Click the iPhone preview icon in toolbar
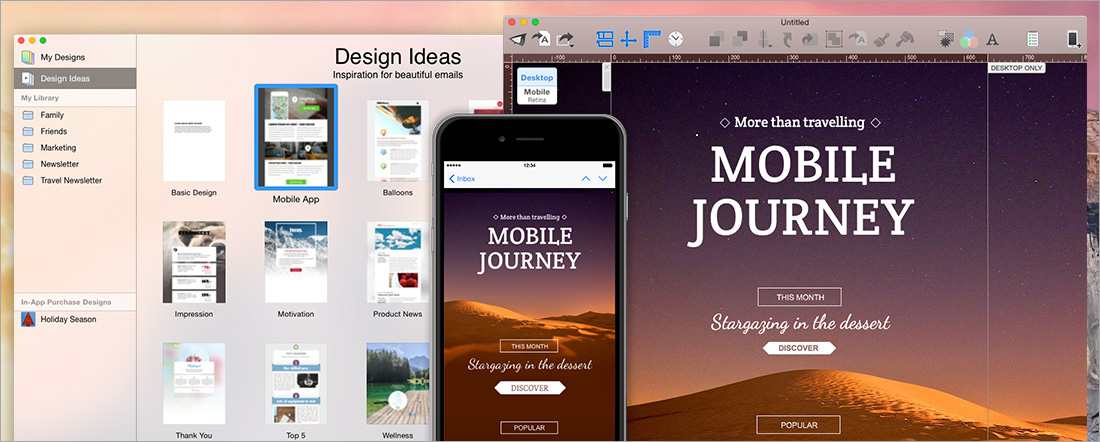 click(1073, 39)
